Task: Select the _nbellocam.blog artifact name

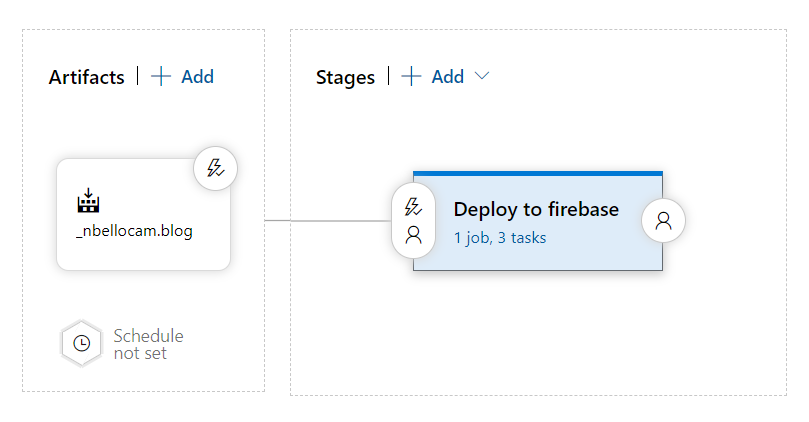Action: point(134,231)
